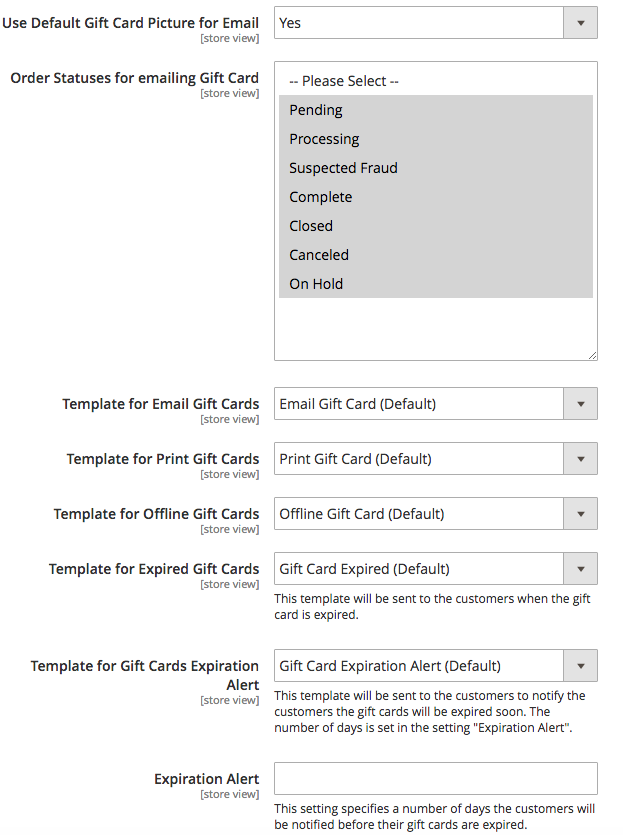Open Template for Print Gift Cards dropdown
Screen dimensions: 623x835
click(x=436, y=459)
